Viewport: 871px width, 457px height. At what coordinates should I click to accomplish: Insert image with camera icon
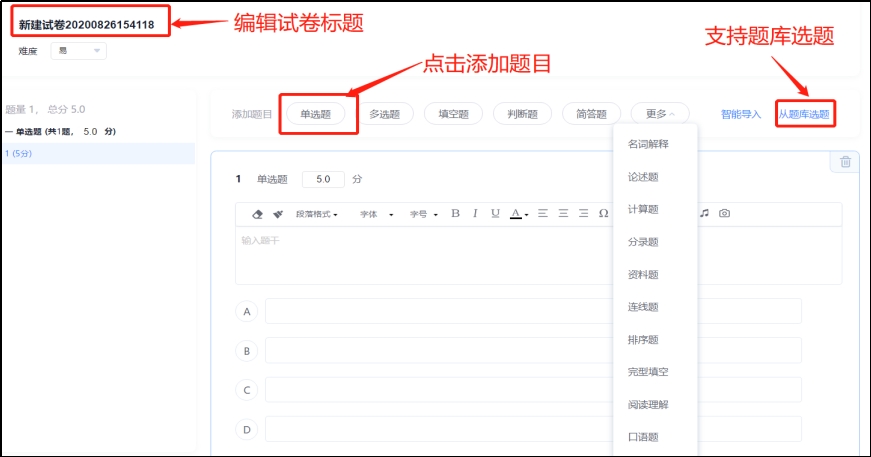pyautogui.click(x=724, y=213)
